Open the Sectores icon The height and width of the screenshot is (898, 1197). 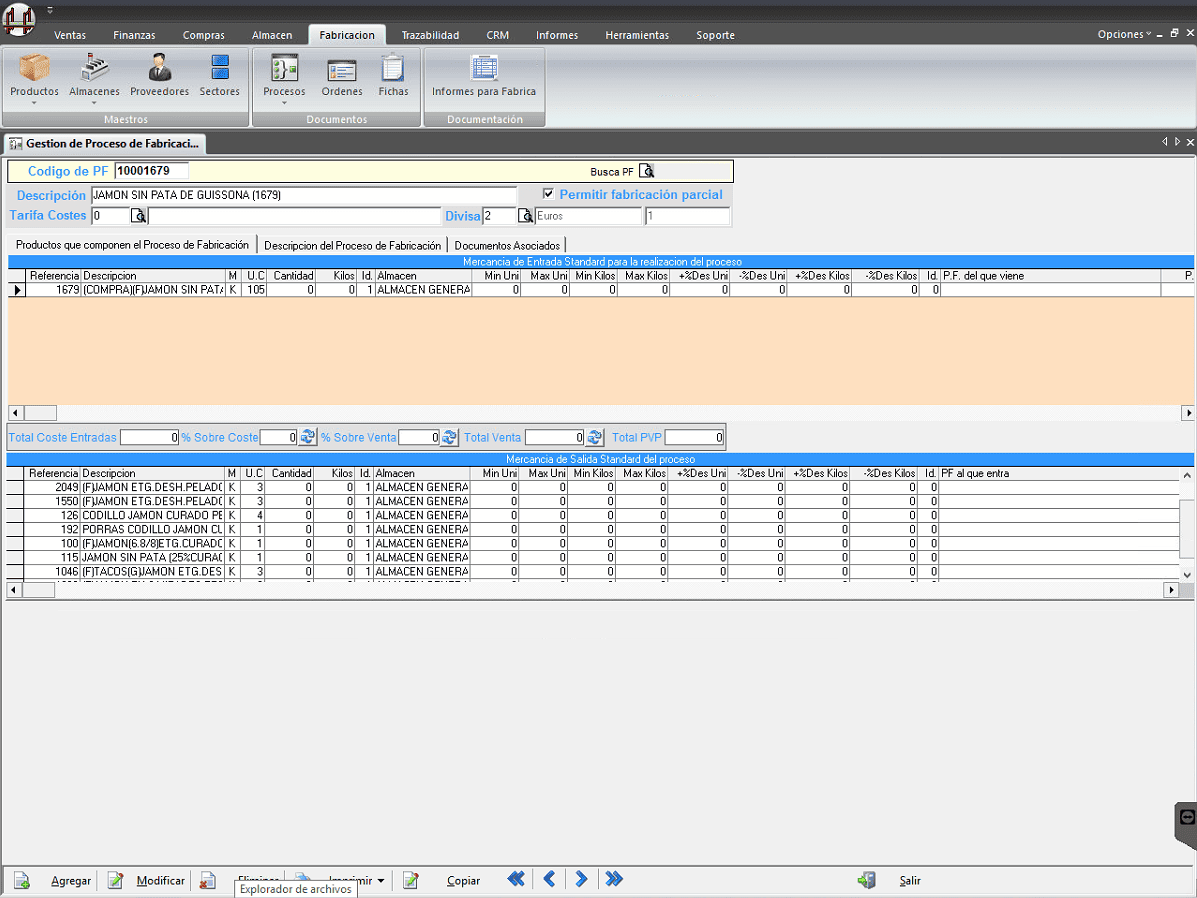click(220, 68)
